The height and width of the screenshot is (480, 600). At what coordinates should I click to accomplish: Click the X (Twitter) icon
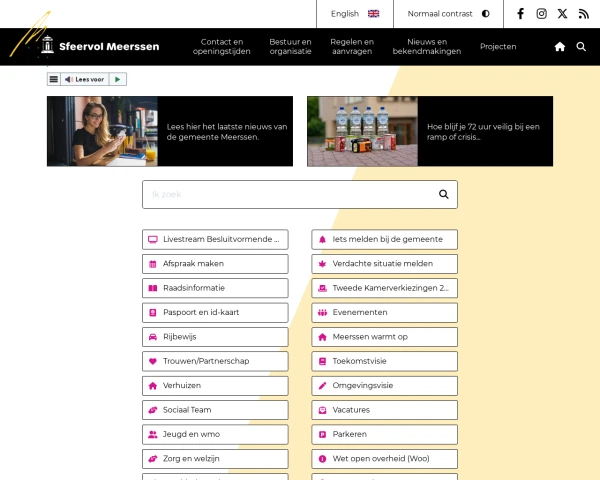point(562,14)
